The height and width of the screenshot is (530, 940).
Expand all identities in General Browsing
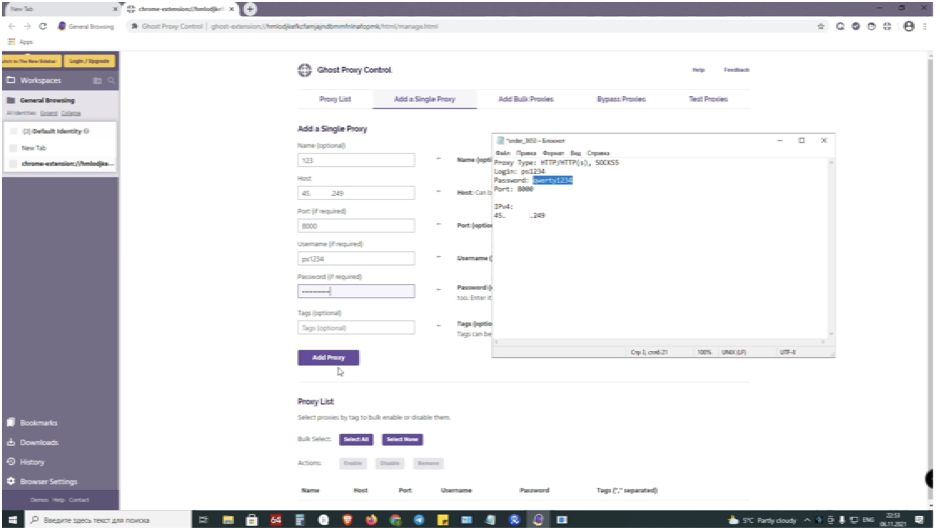48,113
